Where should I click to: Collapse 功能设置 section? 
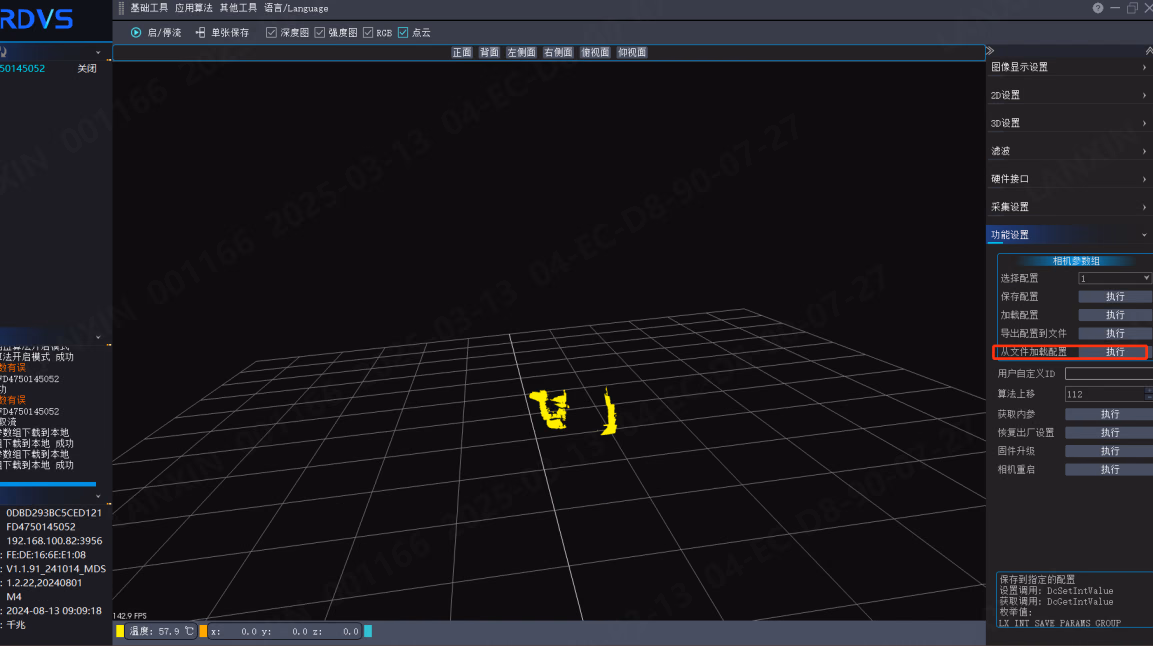coord(1069,234)
